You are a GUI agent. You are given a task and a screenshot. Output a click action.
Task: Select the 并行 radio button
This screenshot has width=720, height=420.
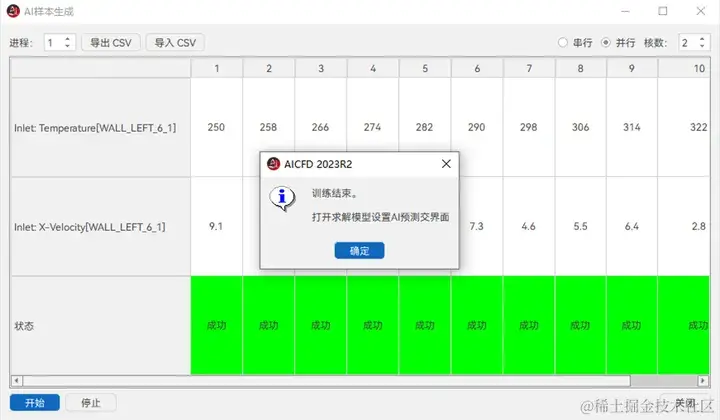pyautogui.click(x=606, y=42)
